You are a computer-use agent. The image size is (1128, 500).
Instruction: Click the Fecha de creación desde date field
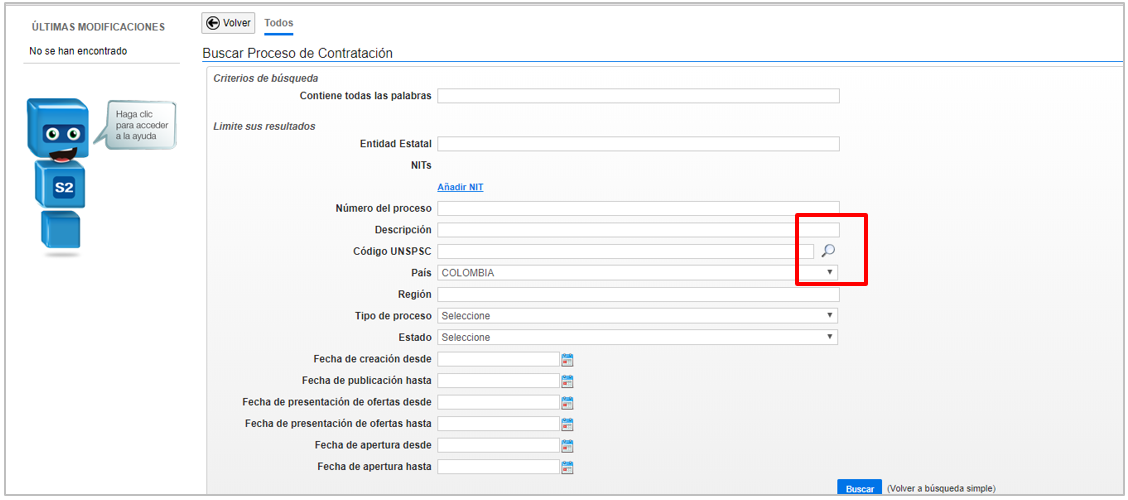click(499, 359)
